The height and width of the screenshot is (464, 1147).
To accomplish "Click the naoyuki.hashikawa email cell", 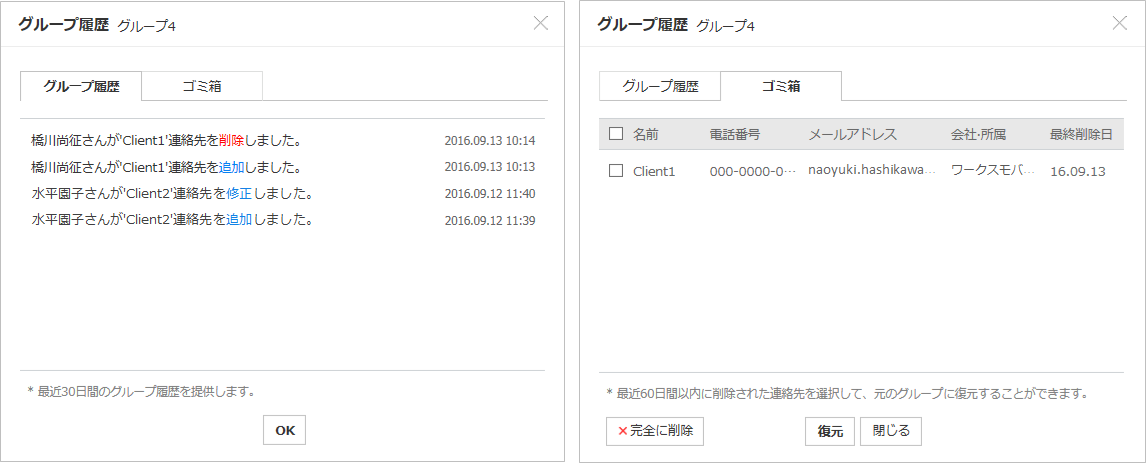I will 871,171.
